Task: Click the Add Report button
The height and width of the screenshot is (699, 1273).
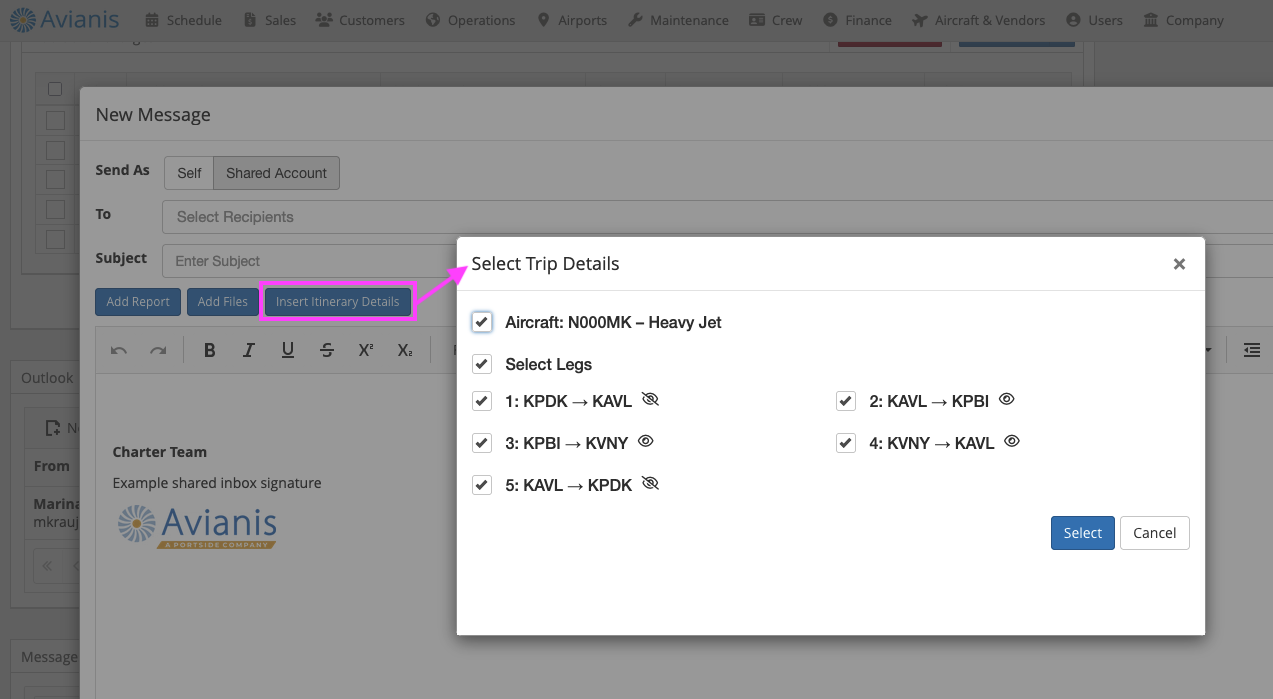Action: point(138,302)
